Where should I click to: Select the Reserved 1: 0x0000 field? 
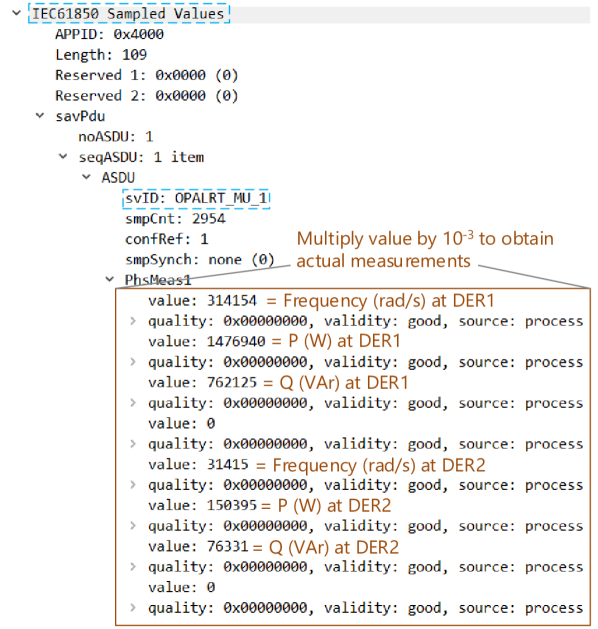tap(147, 75)
